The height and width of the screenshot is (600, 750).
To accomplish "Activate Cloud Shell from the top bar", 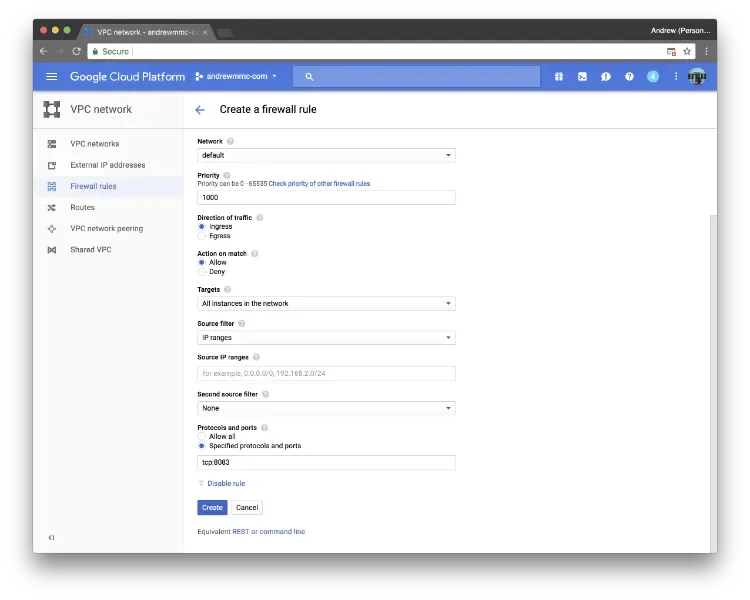I will click(x=582, y=76).
